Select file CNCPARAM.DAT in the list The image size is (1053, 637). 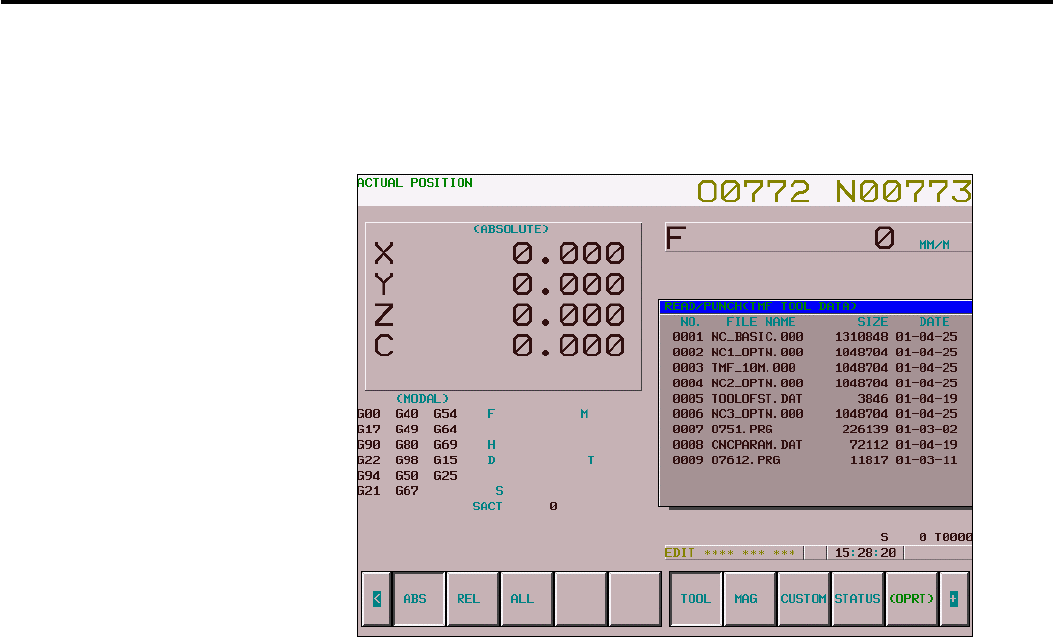click(x=815, y=445)
